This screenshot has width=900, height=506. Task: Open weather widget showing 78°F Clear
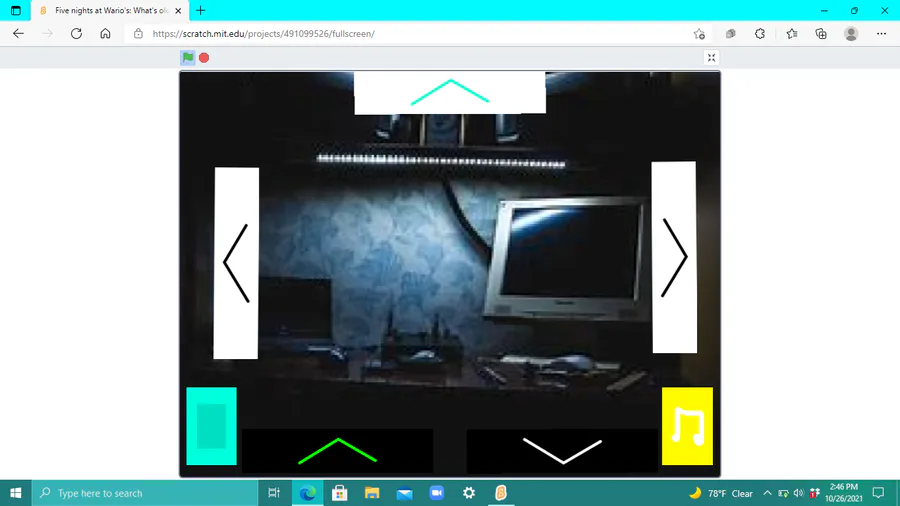(x=720, y=493)
